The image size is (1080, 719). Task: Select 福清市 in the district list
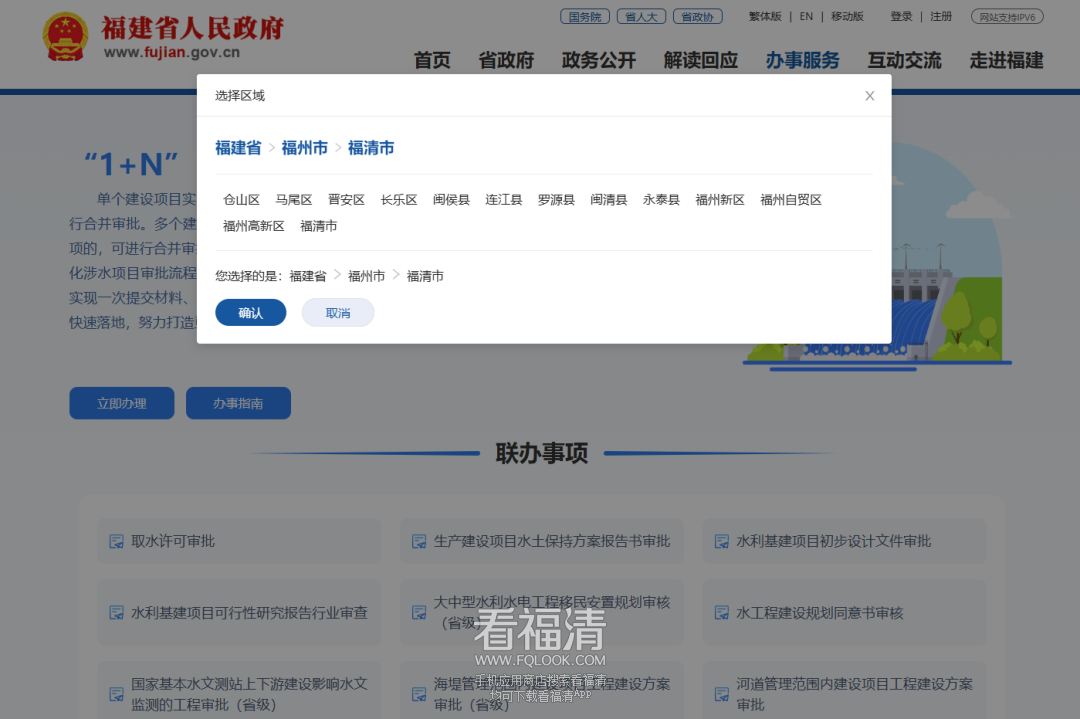[x=319, y=226]
